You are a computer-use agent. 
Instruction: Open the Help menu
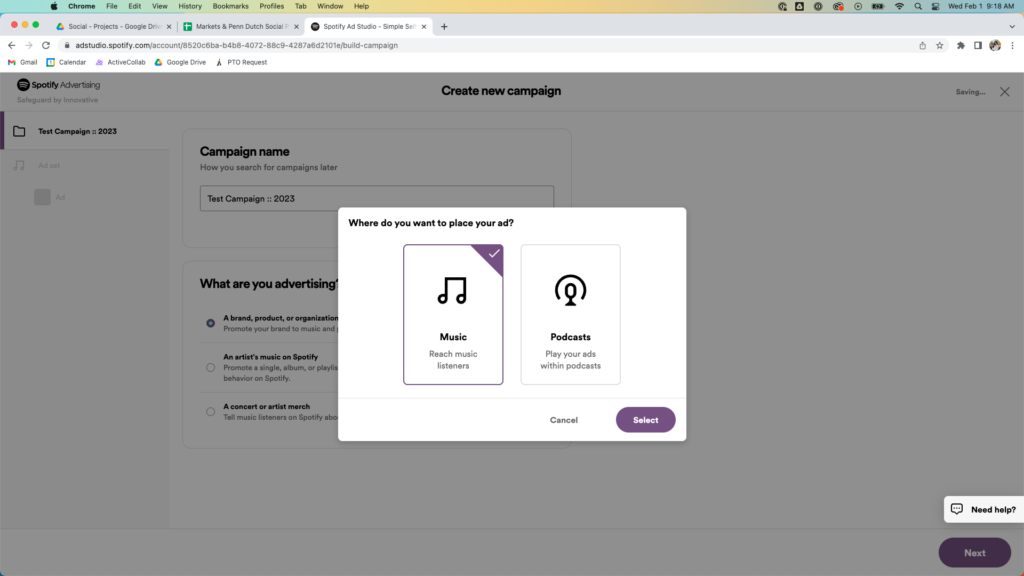click(361, 6)
